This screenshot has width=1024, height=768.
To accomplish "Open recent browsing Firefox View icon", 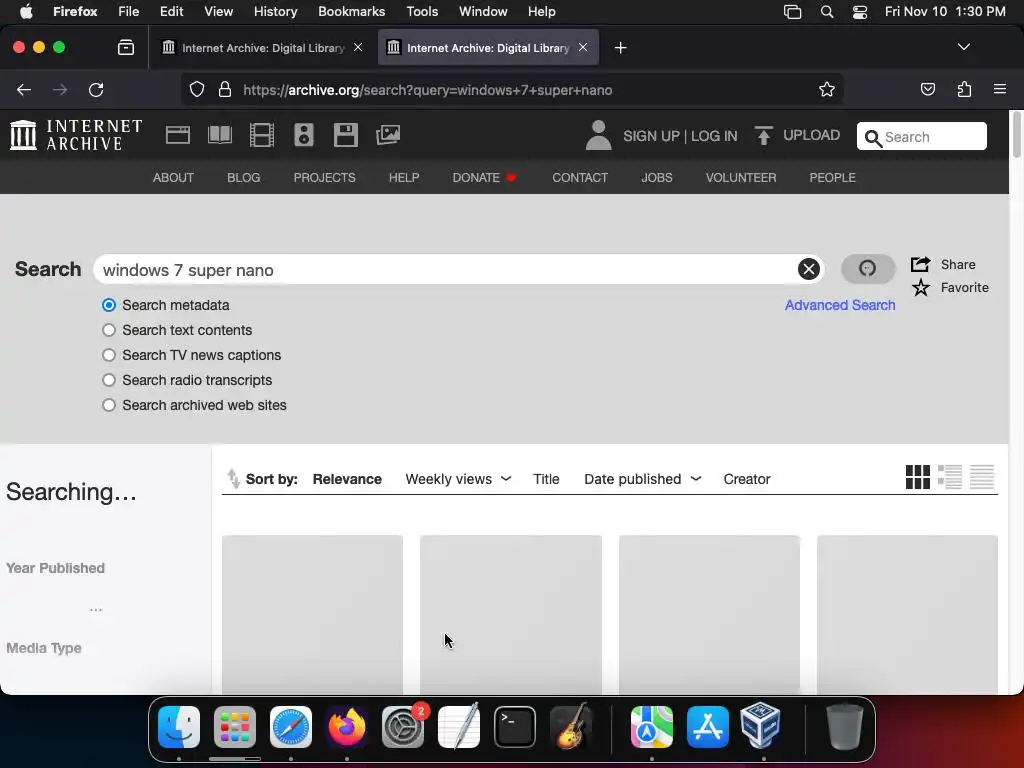I will (125, 47).
